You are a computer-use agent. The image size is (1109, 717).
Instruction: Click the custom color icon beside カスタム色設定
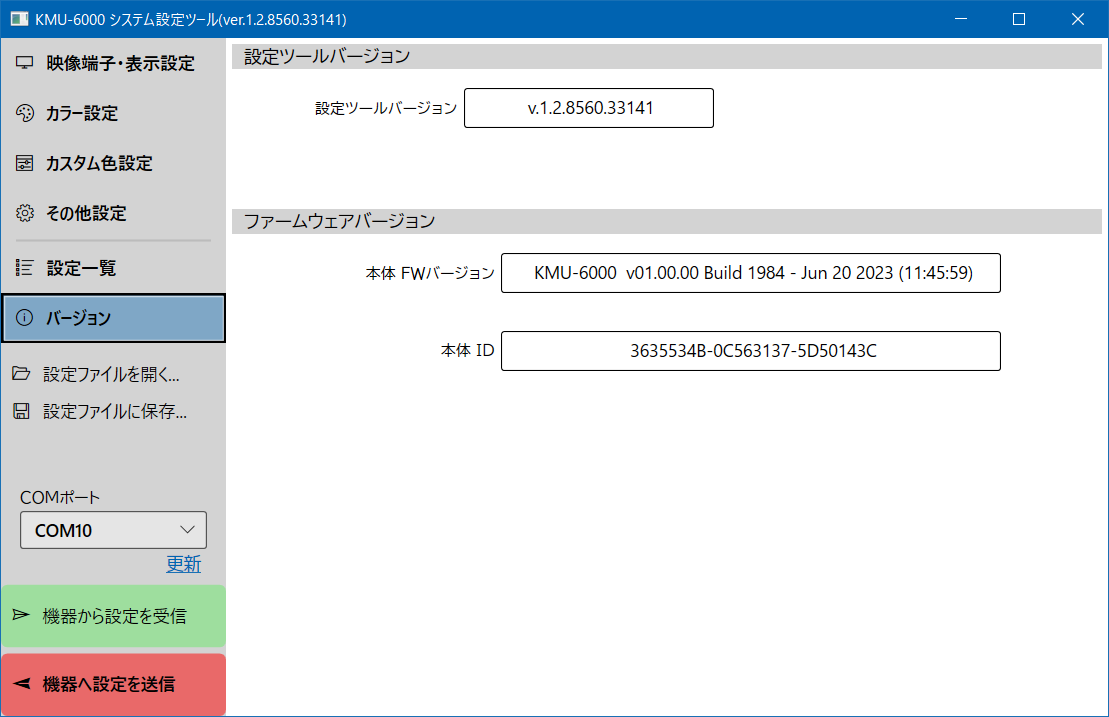tap(25, 163)
